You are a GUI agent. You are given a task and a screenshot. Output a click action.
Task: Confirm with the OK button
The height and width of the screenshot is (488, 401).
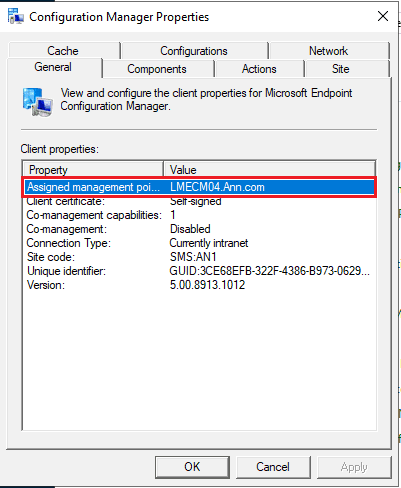[192, 467]
